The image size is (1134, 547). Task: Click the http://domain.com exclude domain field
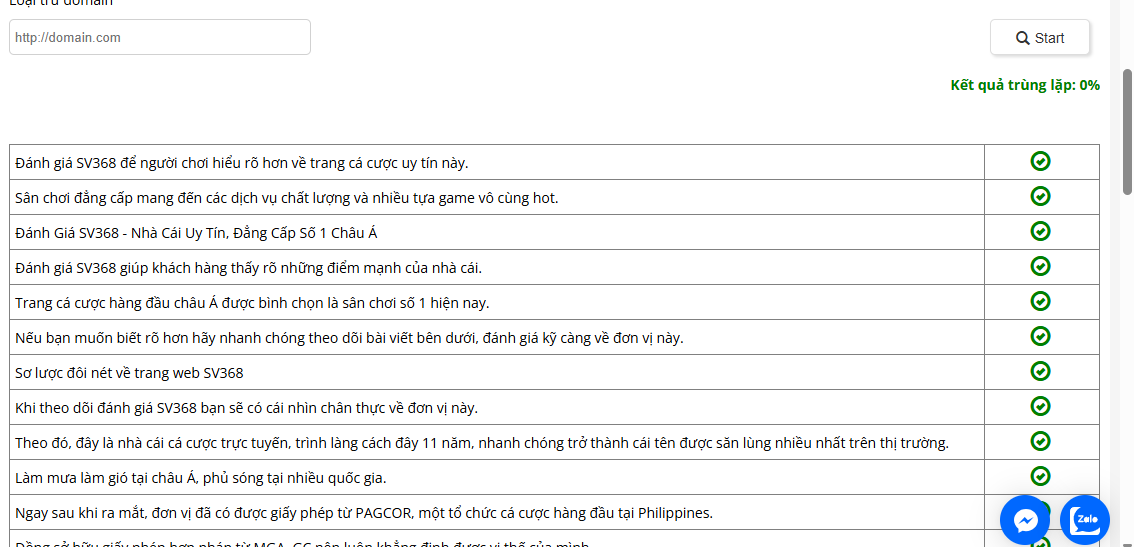point(160,37)
